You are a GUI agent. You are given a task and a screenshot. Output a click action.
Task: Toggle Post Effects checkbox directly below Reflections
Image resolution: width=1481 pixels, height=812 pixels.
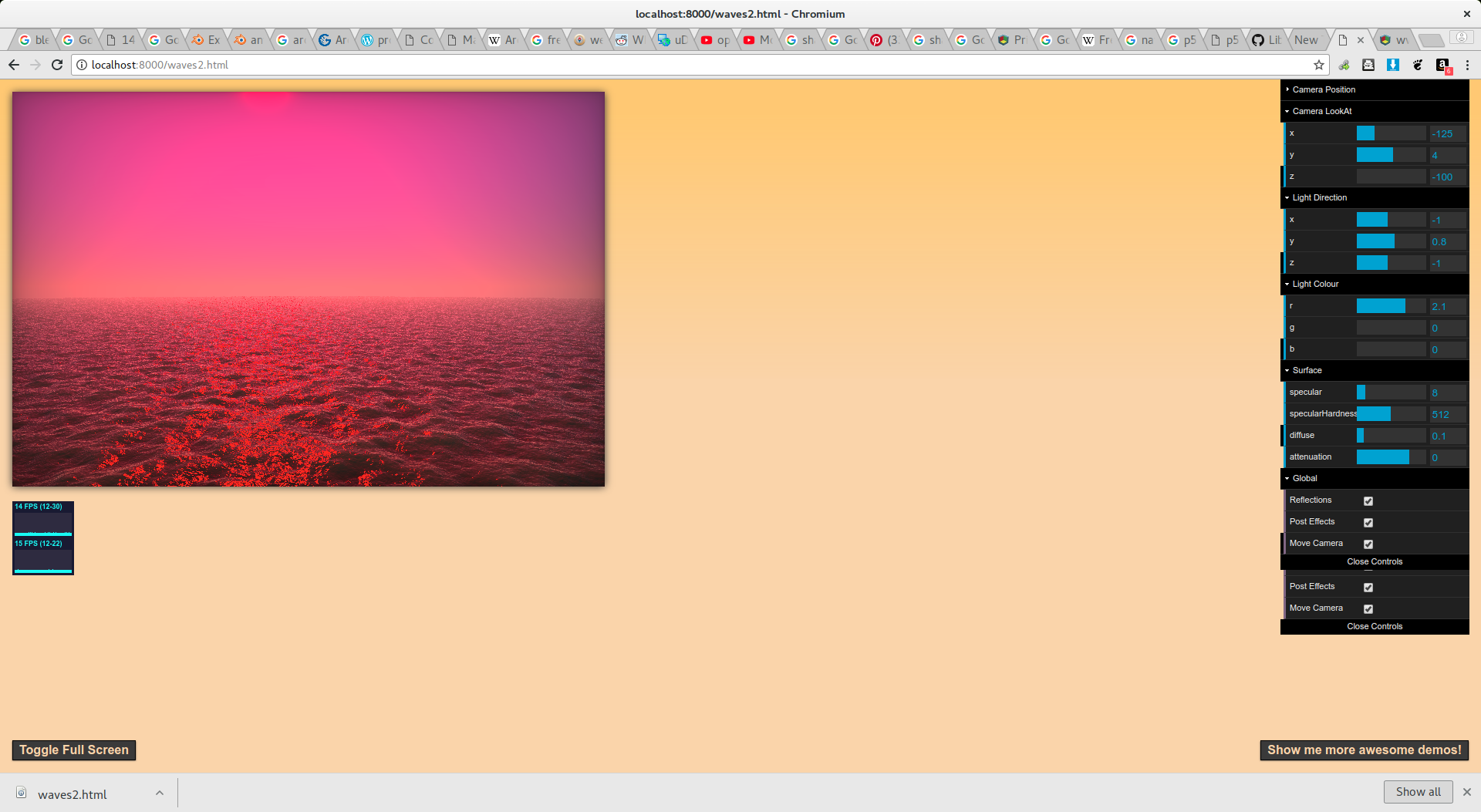coord(1368,522)
